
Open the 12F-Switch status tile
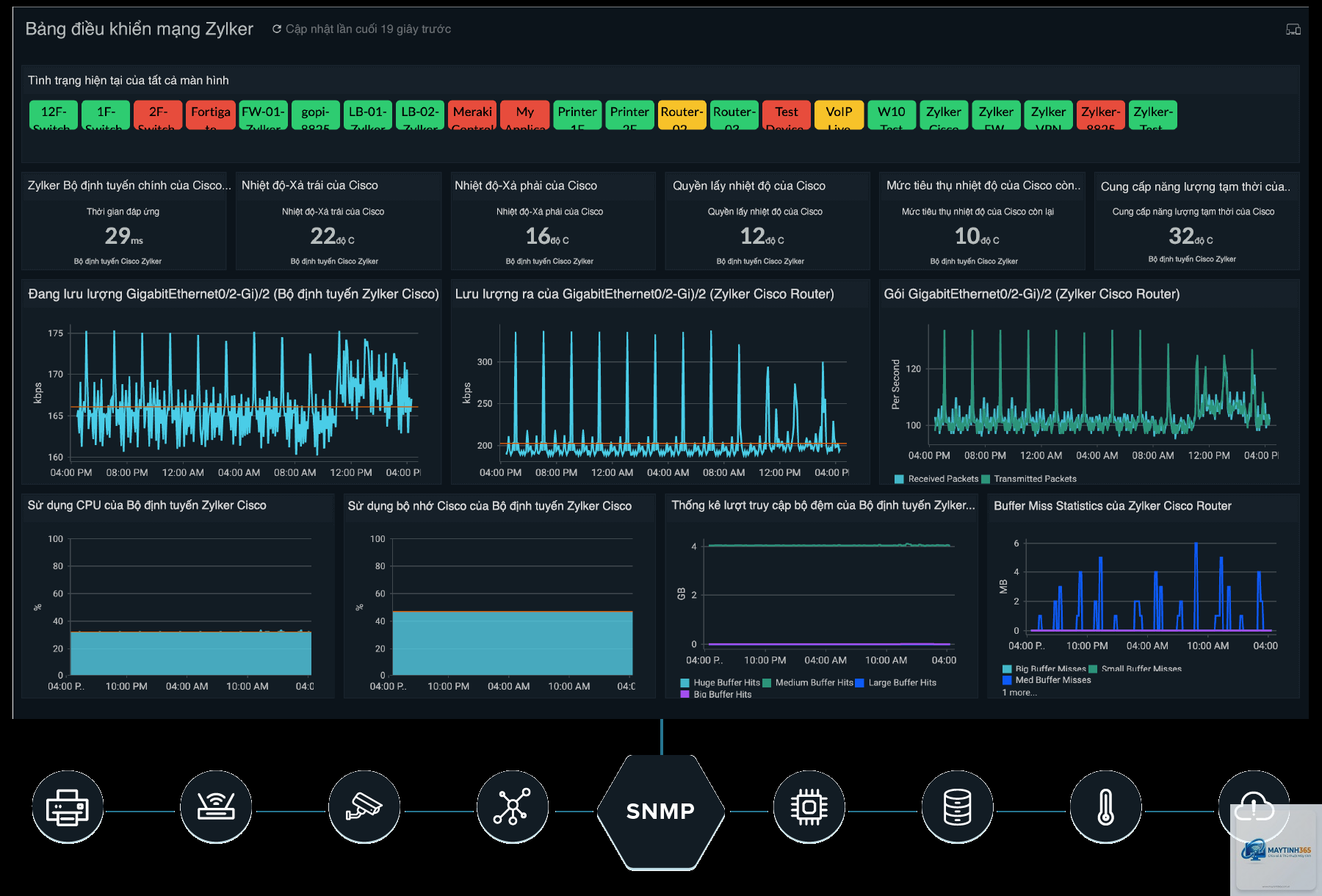pyautogui.click(x=54, y=115)
